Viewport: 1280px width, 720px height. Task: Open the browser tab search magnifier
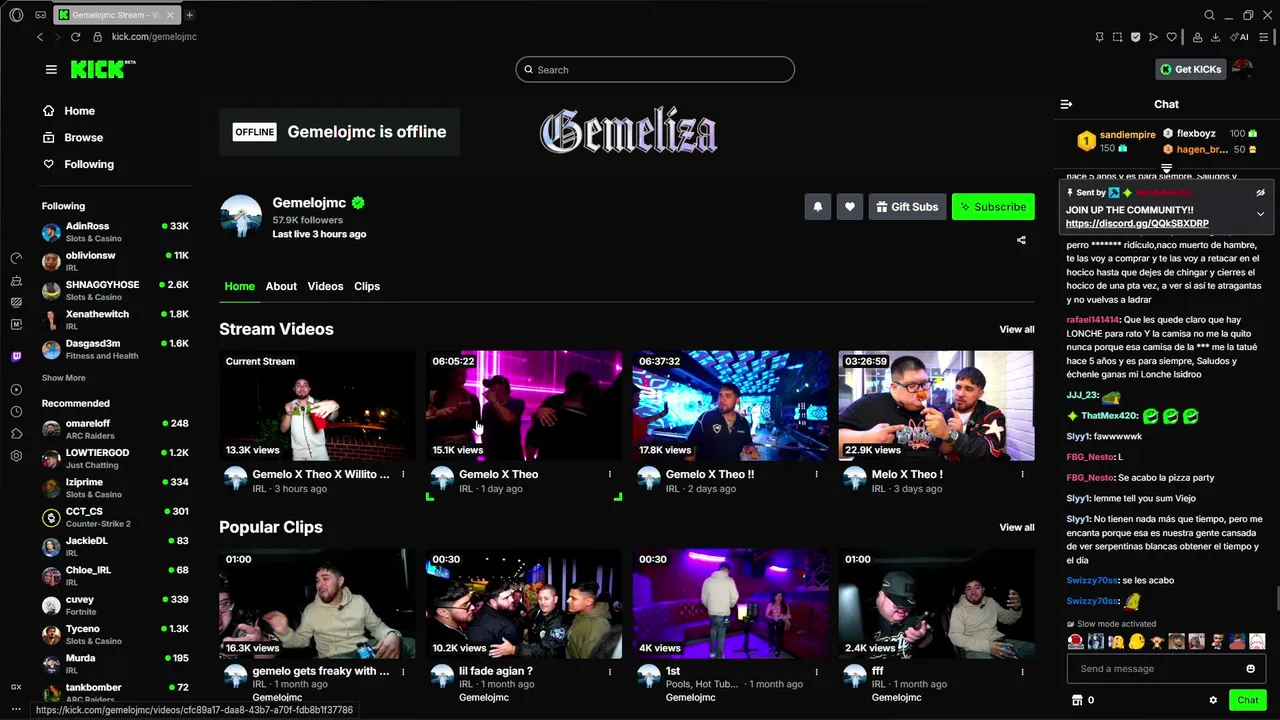pyautogui.click(x=1209, y=15)
